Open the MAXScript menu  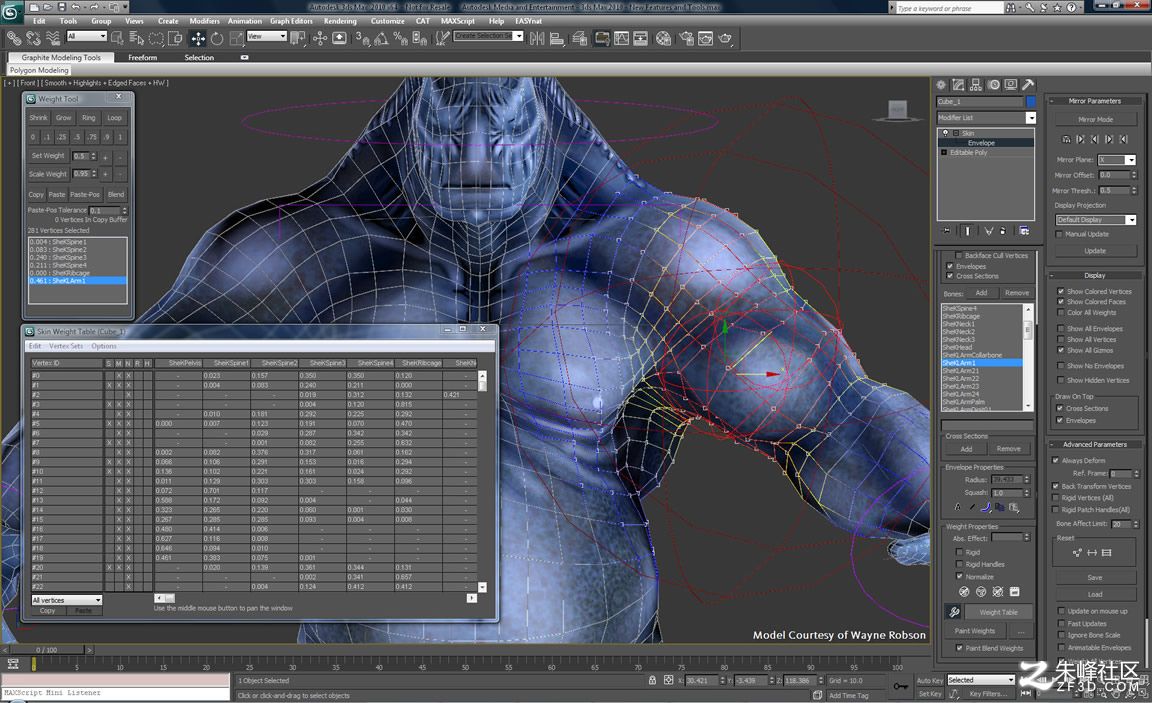pos(457,21)
